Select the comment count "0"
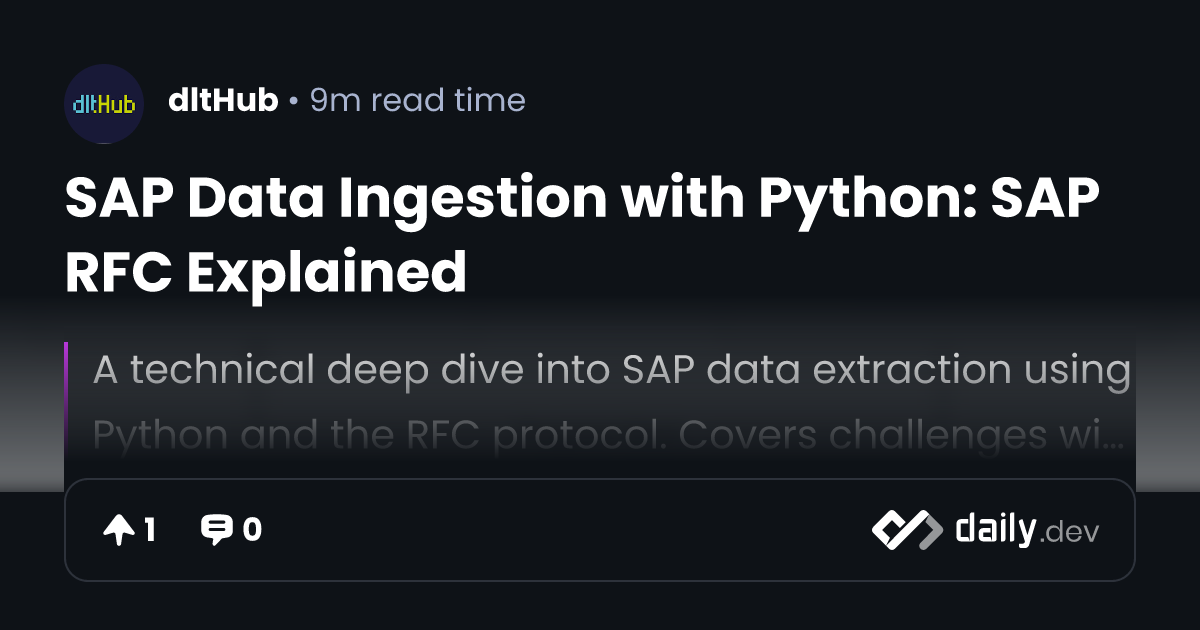Viewport: 1200px width, 630px height. [x=252, y=530]
